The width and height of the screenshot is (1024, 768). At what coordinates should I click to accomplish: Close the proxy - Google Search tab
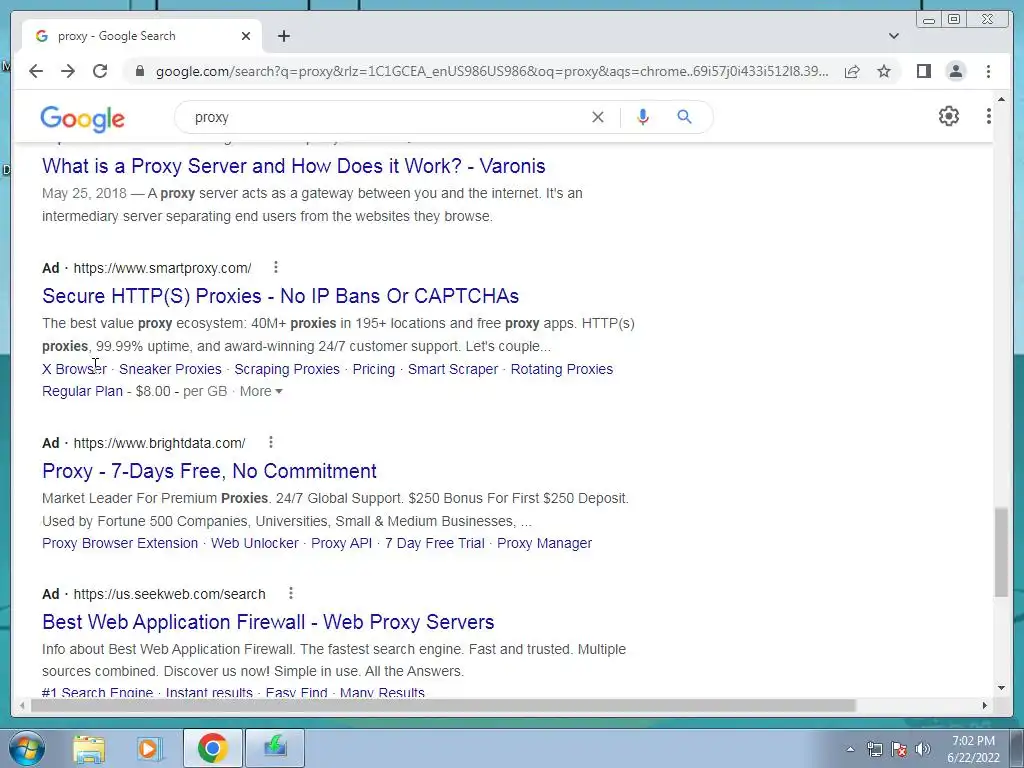[x=246, y=36]
